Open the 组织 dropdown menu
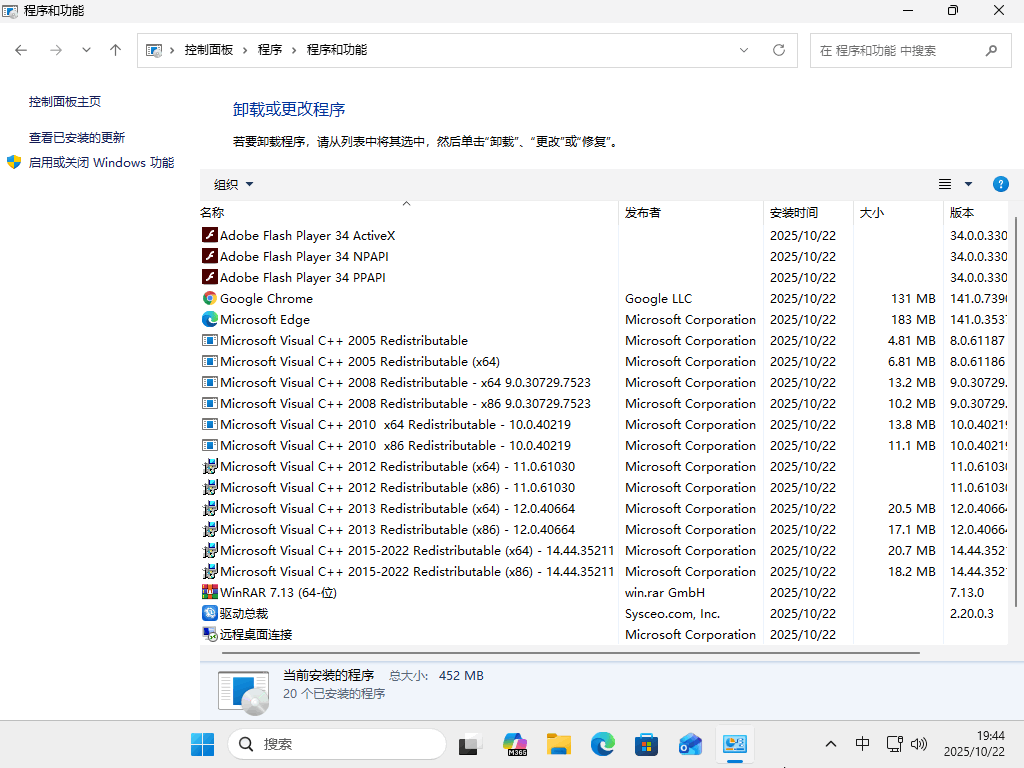The height and width of the screenshot is (768, 1024). point(232,184)
